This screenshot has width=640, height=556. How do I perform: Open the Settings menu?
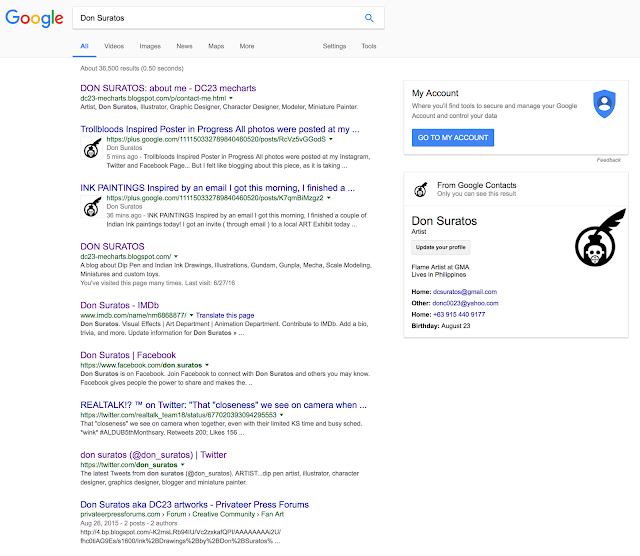coord(334,46)
